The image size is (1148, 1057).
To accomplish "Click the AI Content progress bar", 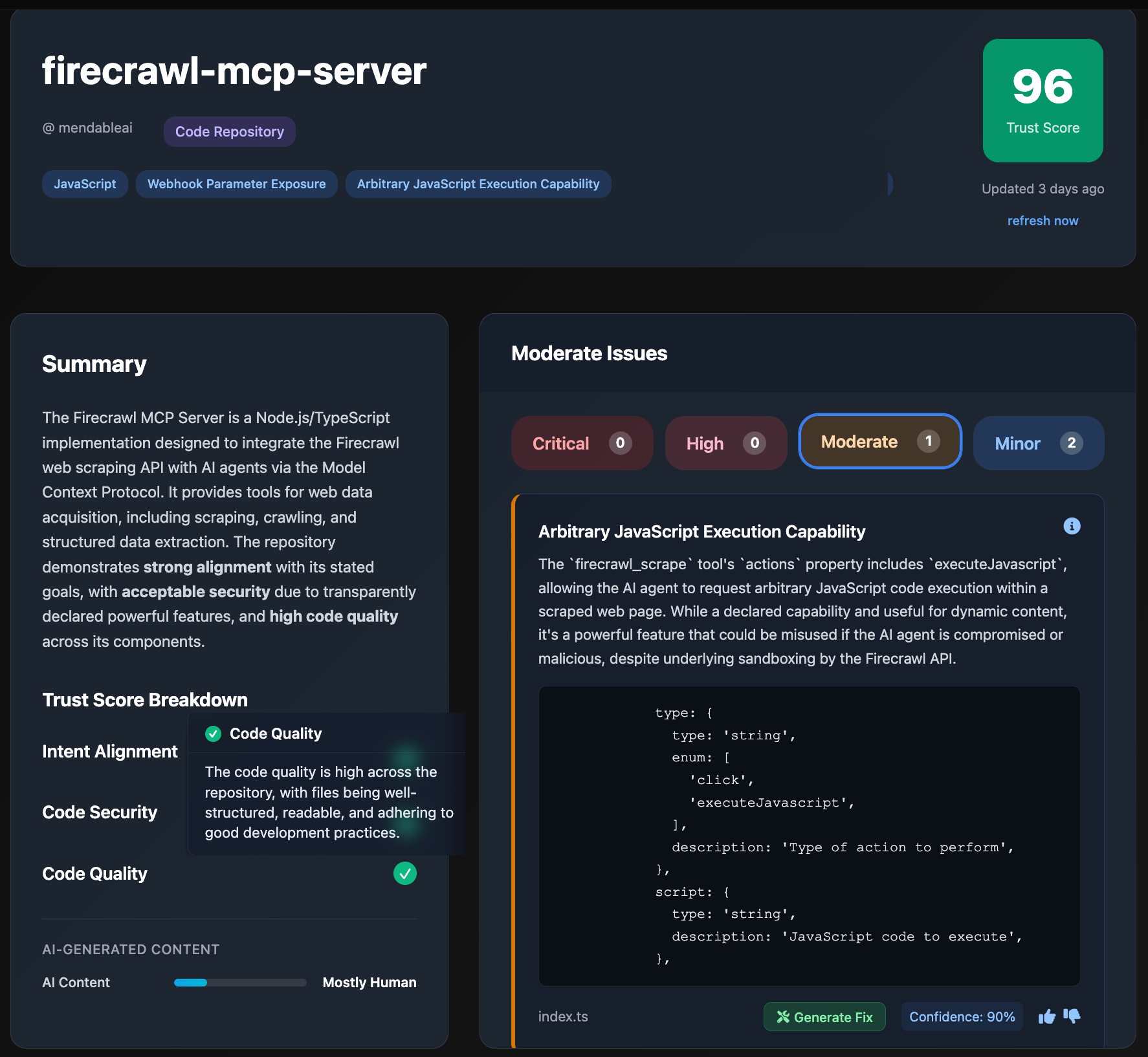I will [240, 983].
